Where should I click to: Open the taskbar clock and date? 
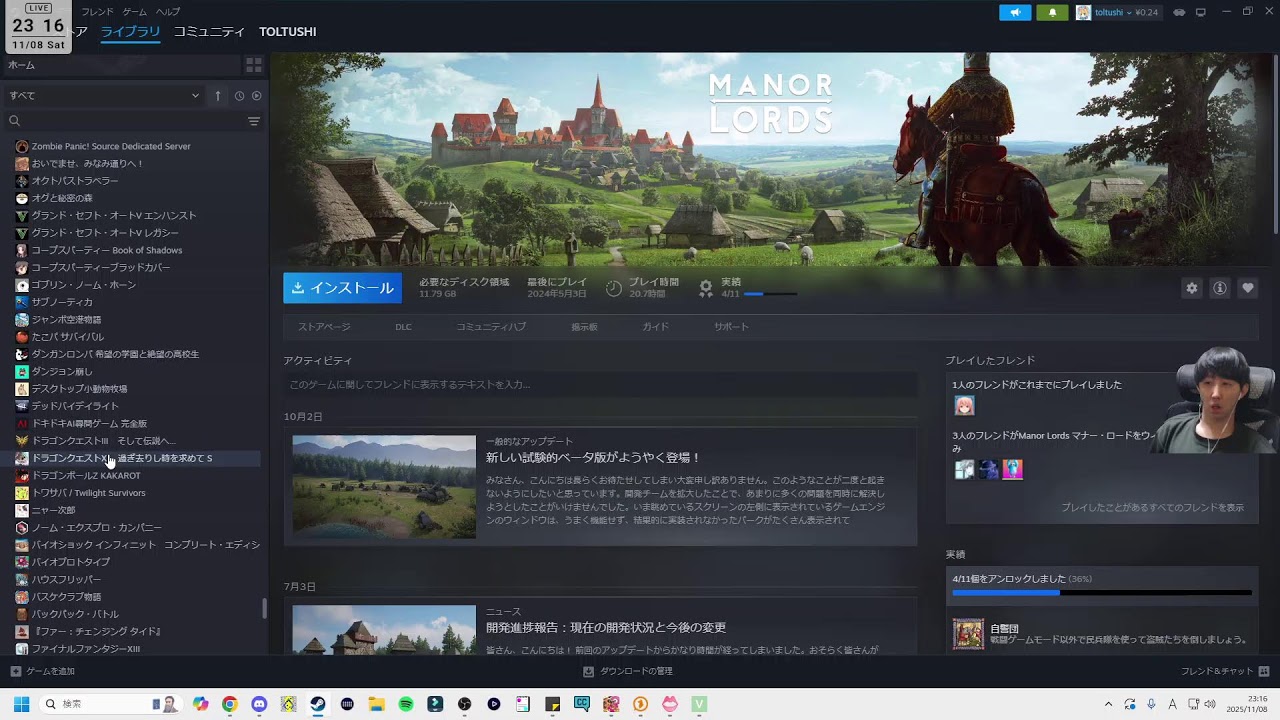coord(1249,704)
